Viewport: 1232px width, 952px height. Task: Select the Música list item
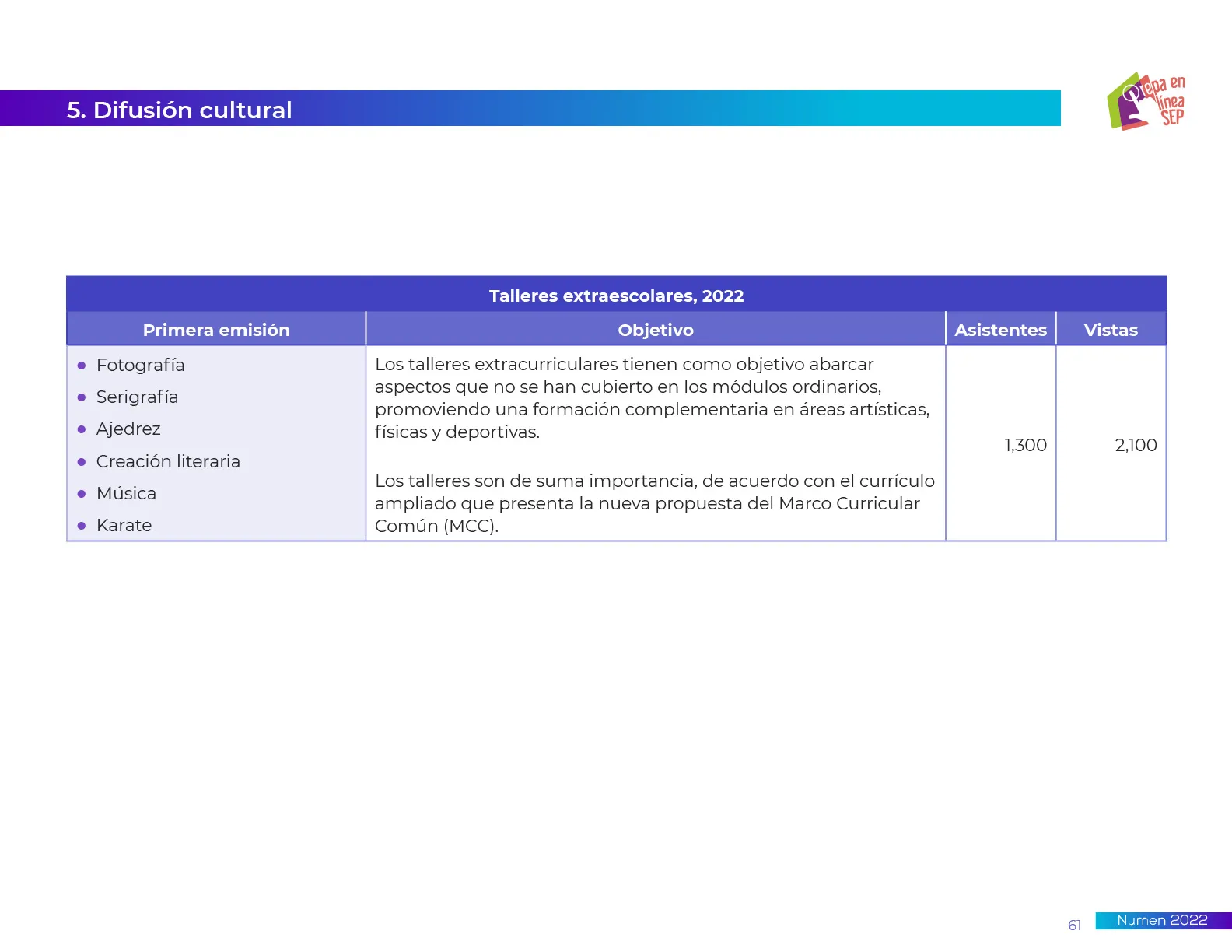coord(126,494)
